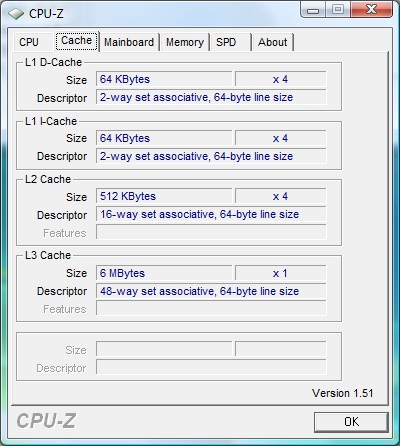Select the Cache tab
Image resolution: width=400 pixels, height=446 pixels.
point(77,41)
